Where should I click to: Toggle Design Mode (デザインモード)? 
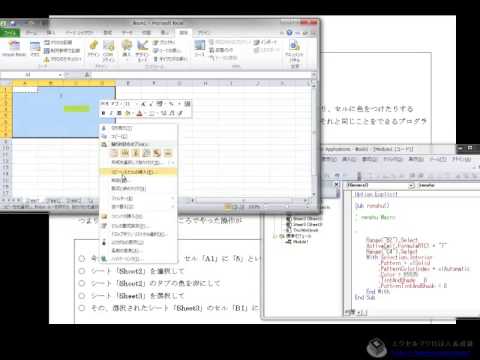tap(142, 51)
